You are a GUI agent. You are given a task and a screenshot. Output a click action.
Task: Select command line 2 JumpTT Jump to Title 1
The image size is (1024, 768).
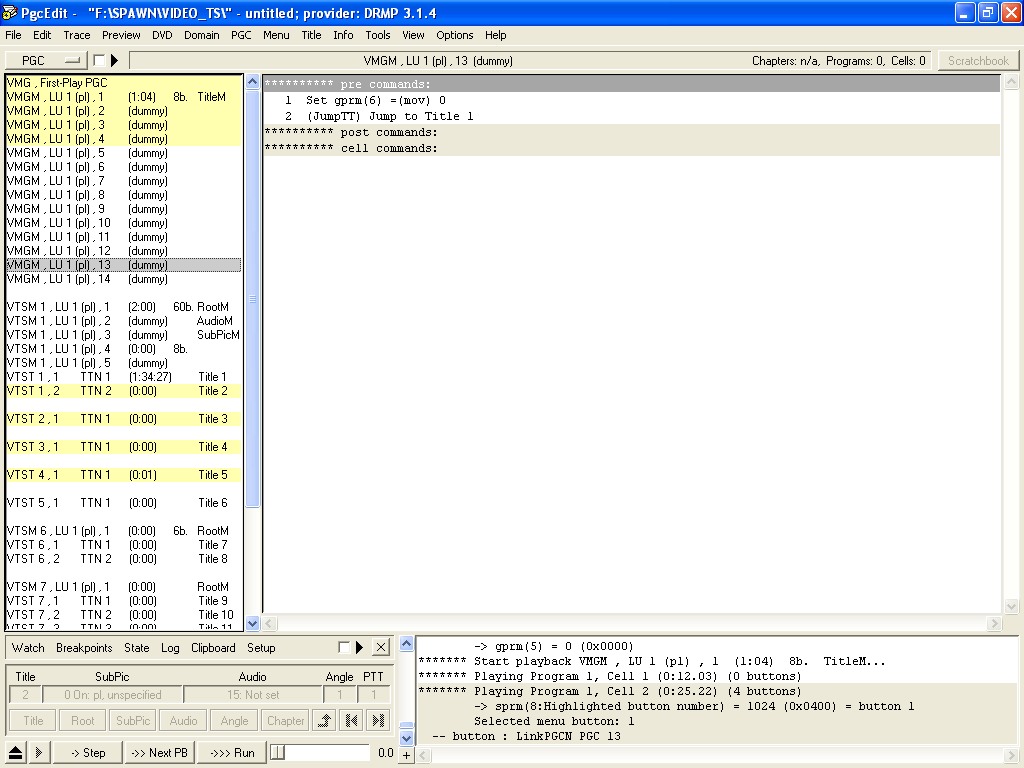[632, 116]
